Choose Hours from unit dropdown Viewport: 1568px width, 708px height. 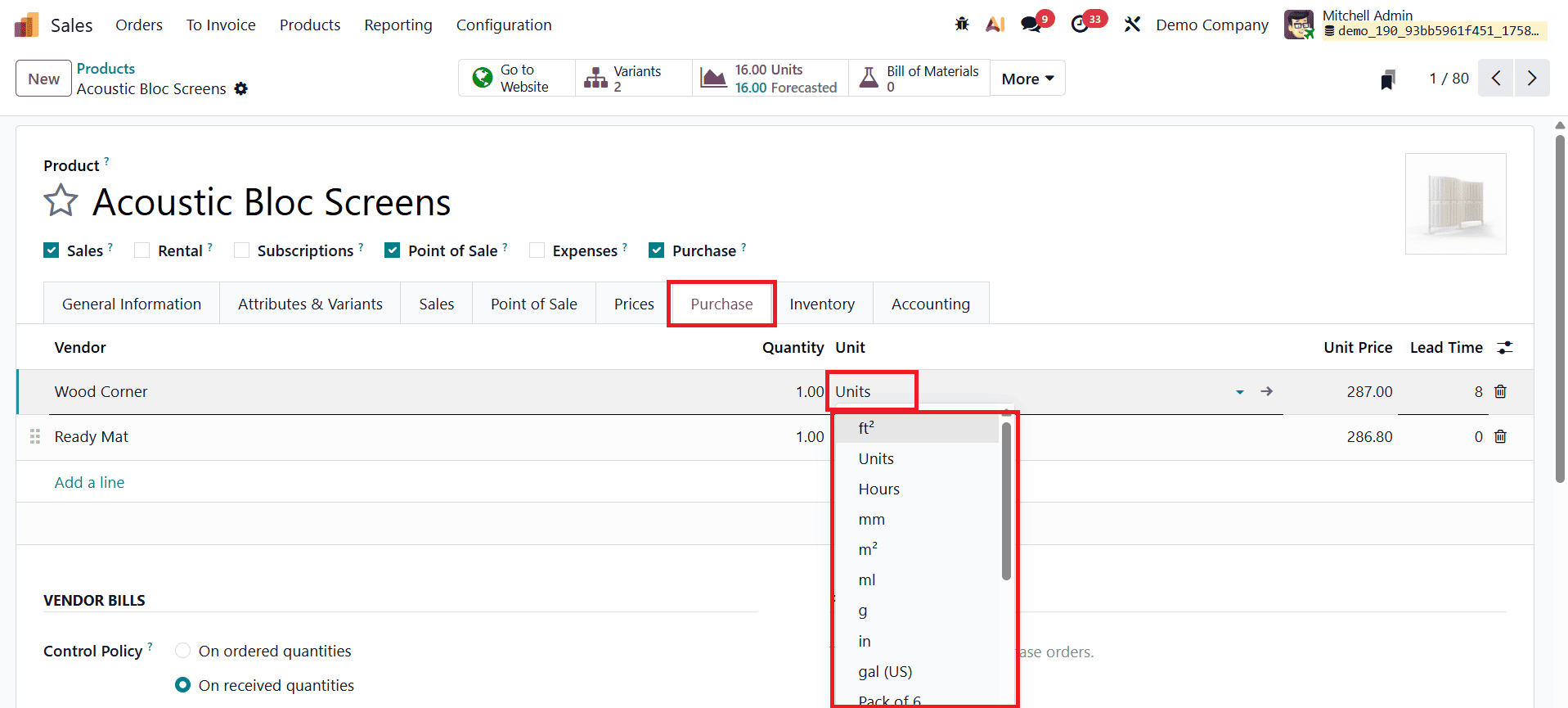(916, 489)
